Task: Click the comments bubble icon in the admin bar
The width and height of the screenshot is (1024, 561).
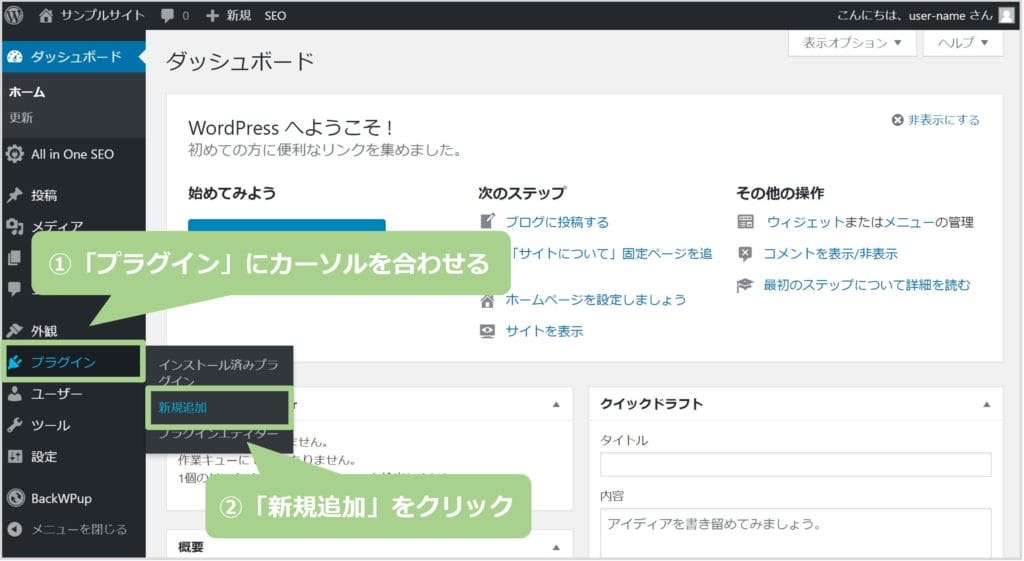Action: tap(168, 15)
